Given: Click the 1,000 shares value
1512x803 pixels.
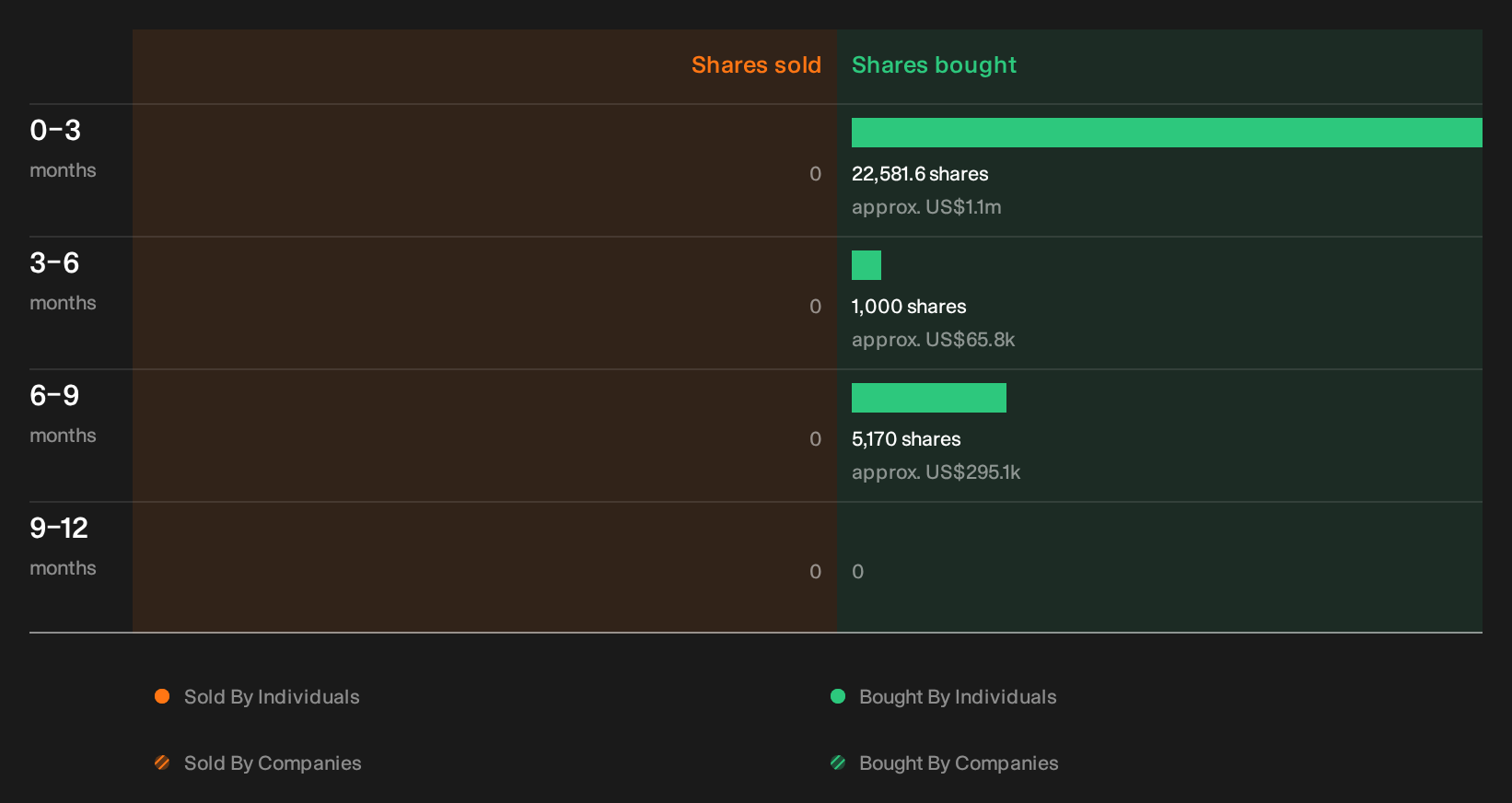Looking at the screenshot, I should [909, 307].
